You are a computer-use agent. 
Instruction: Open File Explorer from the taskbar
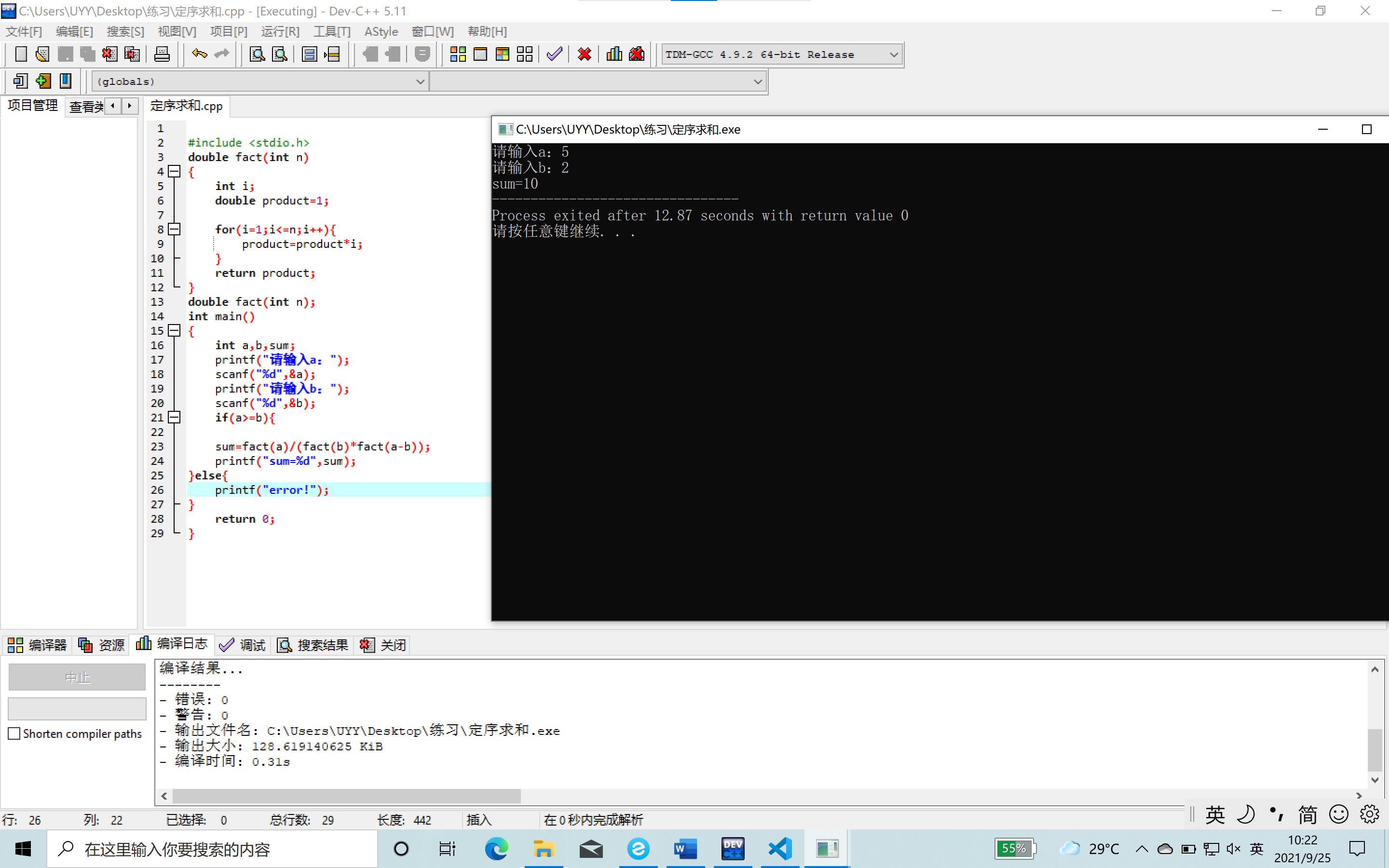coord(544,849)
